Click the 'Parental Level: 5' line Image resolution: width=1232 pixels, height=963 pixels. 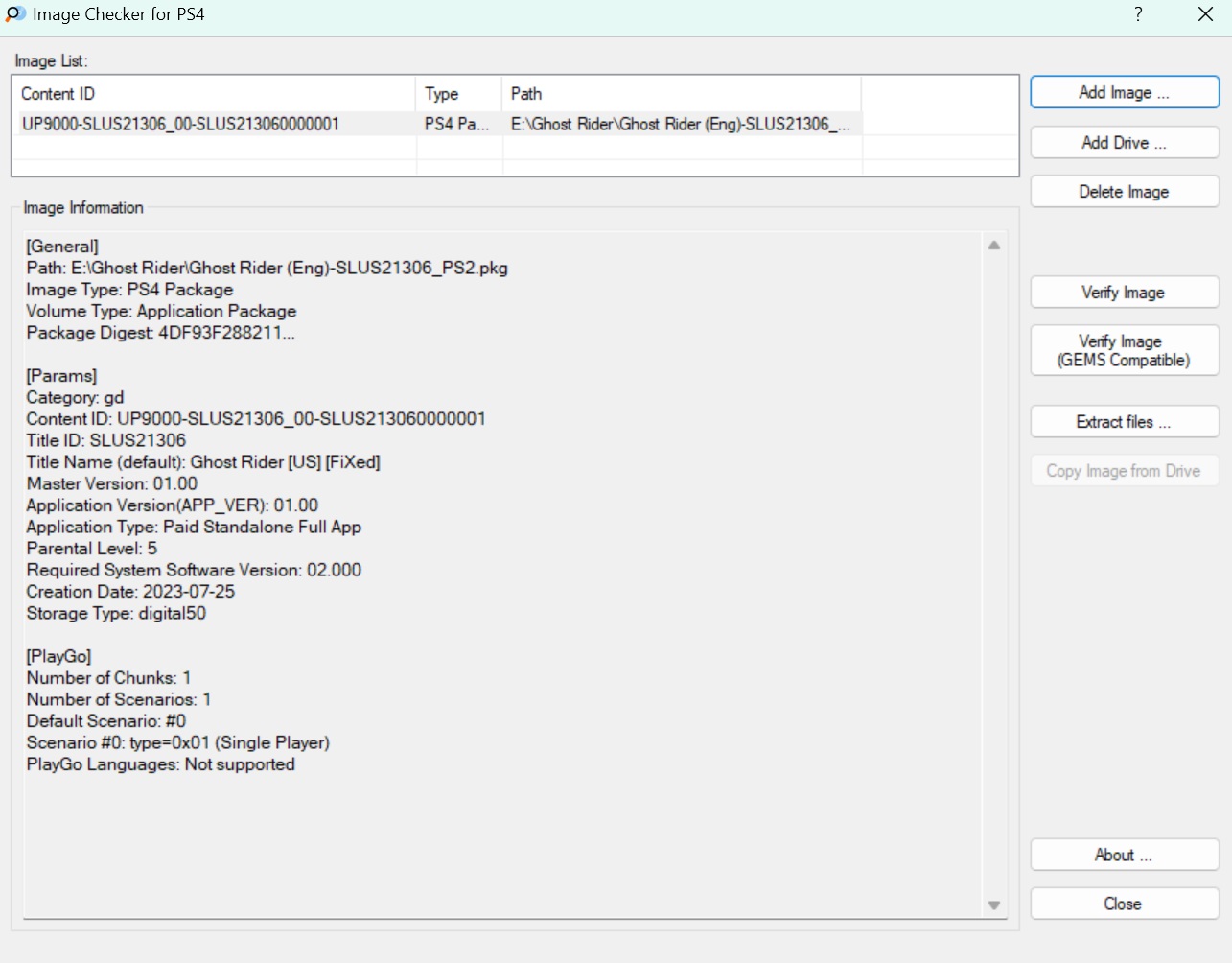click(x=92, y=549)
